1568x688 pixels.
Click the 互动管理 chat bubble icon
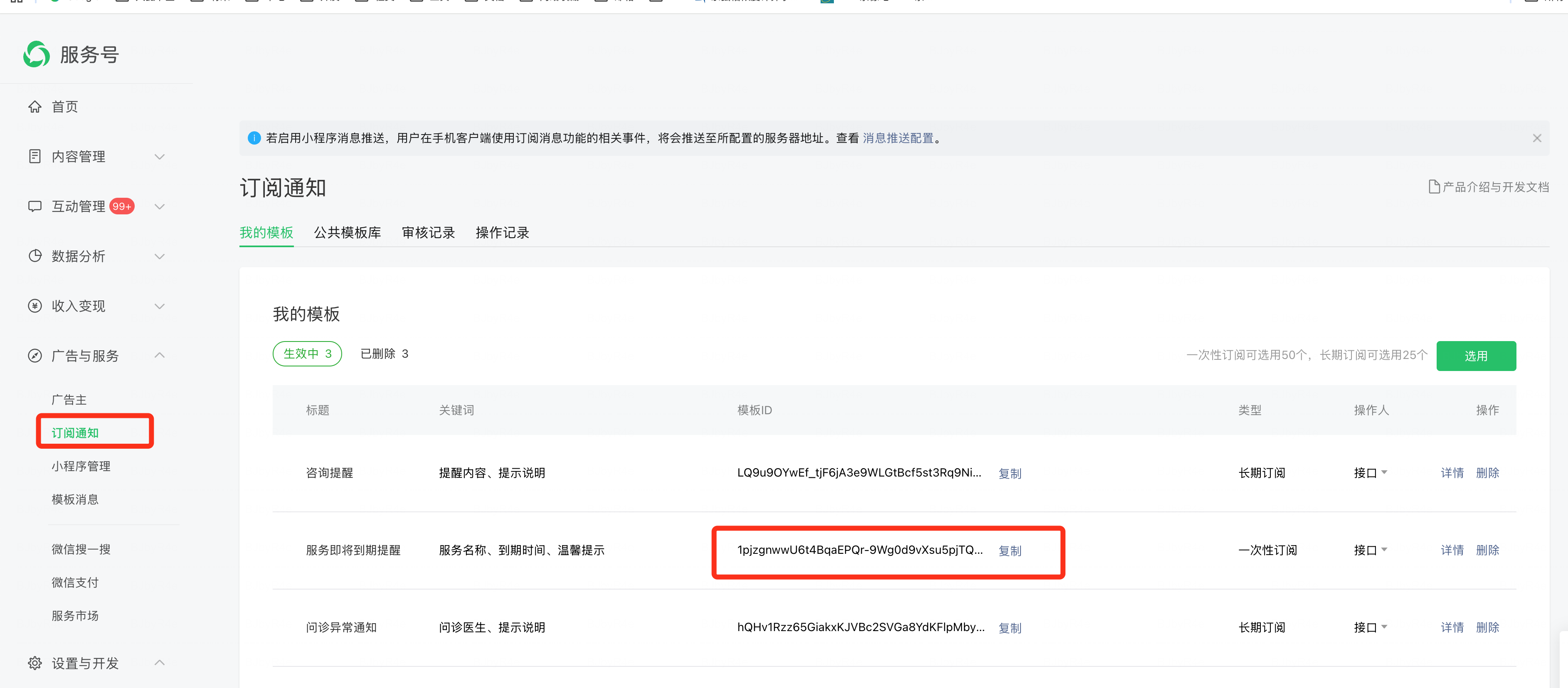coord(35,206)
